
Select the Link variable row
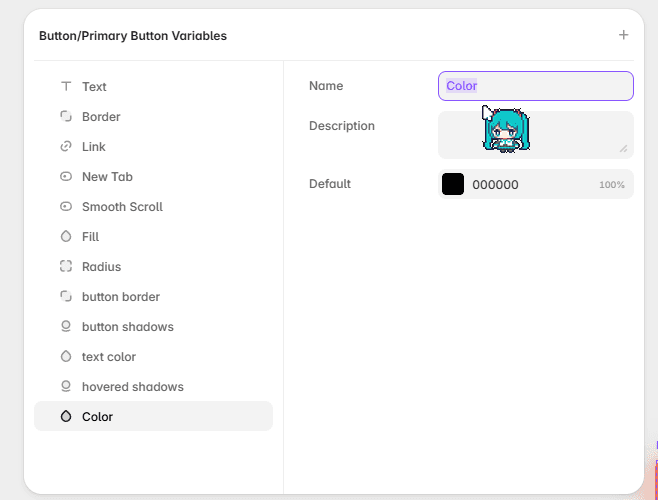point(153,147)
